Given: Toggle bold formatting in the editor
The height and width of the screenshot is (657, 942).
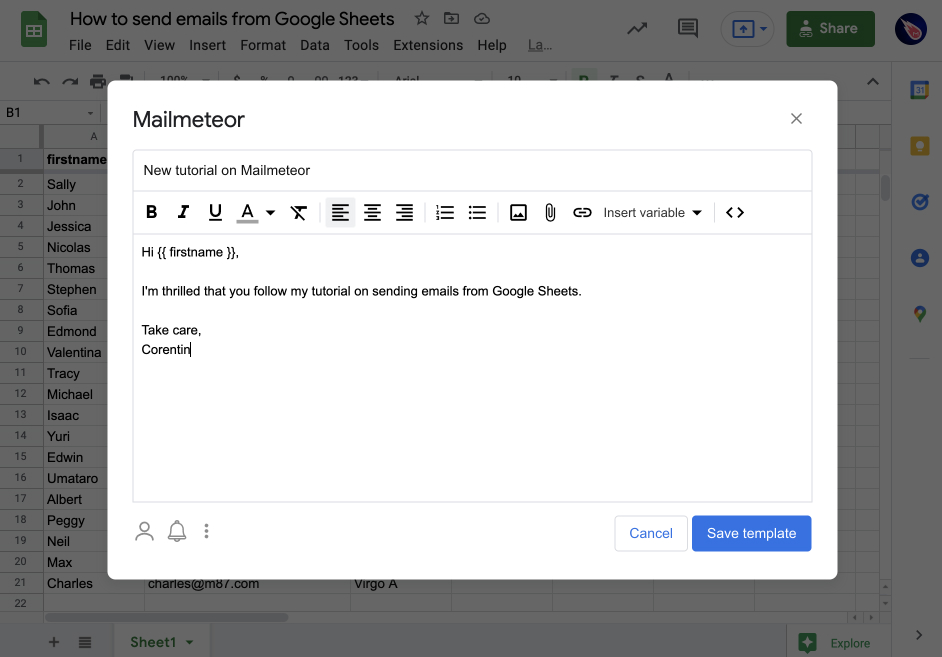Looking at the screenshot, I should [151, 212].
